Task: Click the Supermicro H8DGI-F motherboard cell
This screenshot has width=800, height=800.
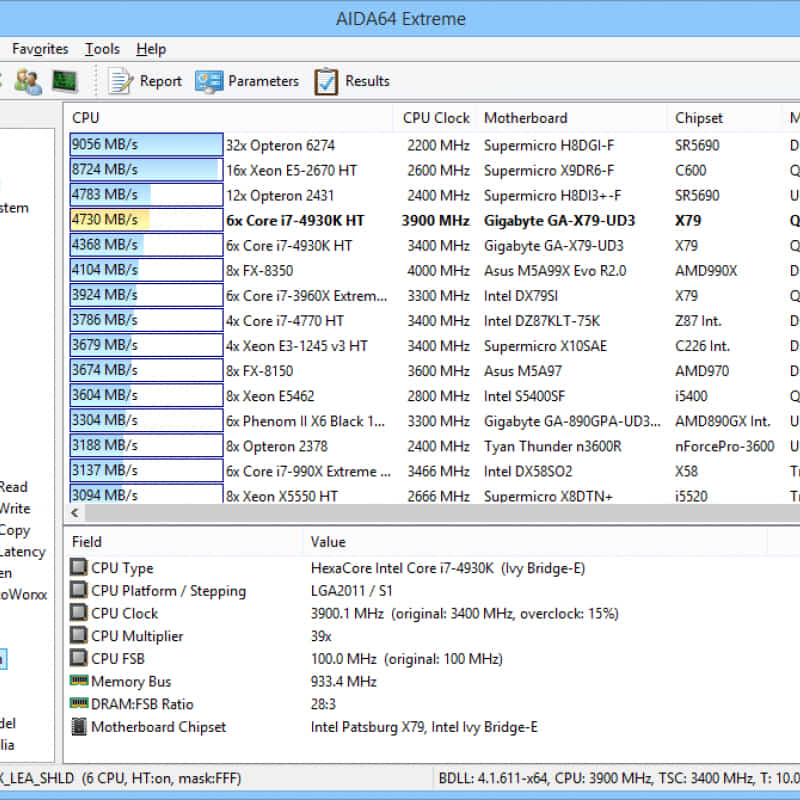Action: (x=549, y=145)
